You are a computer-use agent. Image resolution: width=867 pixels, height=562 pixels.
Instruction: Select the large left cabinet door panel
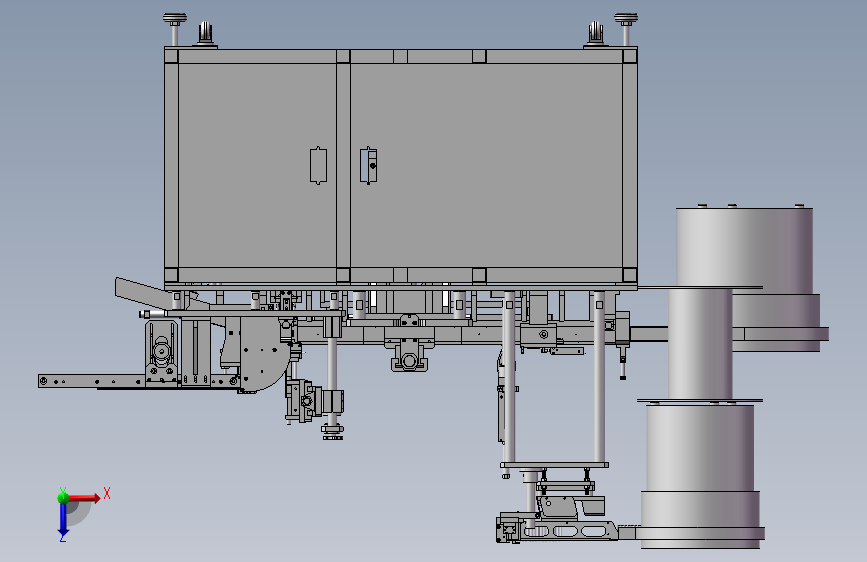click(x=257, y=165)
